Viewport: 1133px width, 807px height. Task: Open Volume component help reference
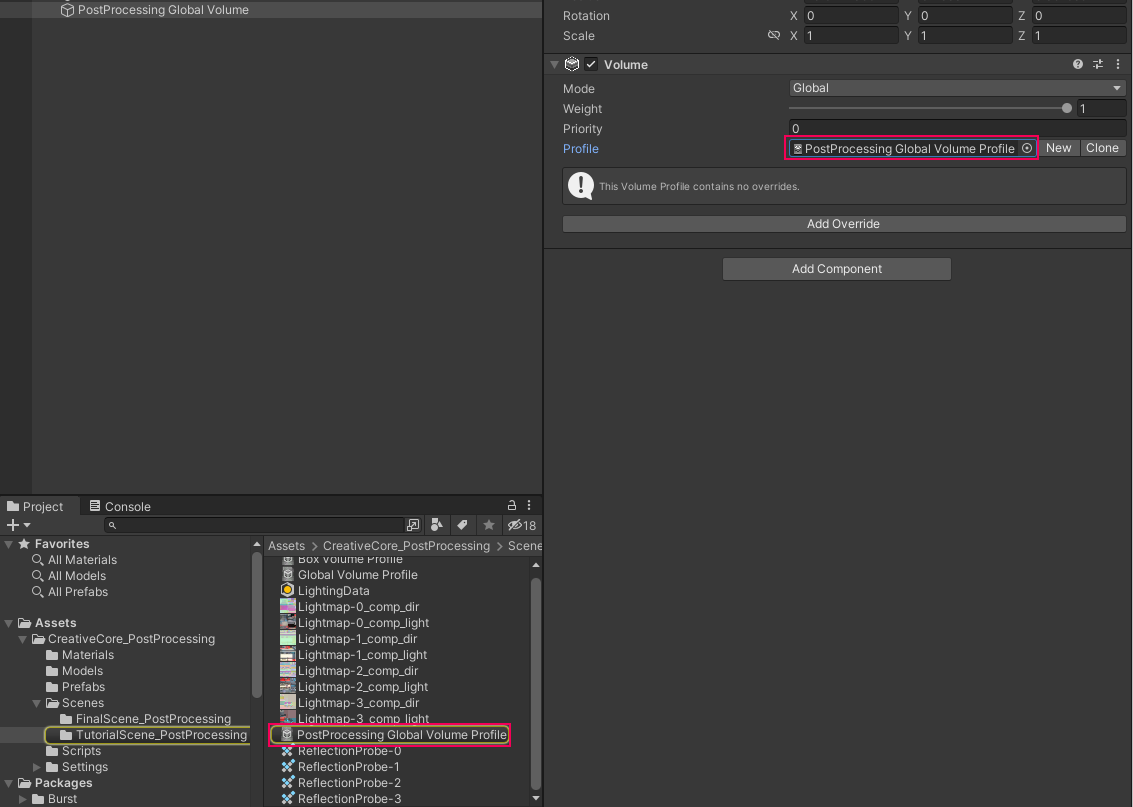pyautogui.click(x=1078, y=64)
